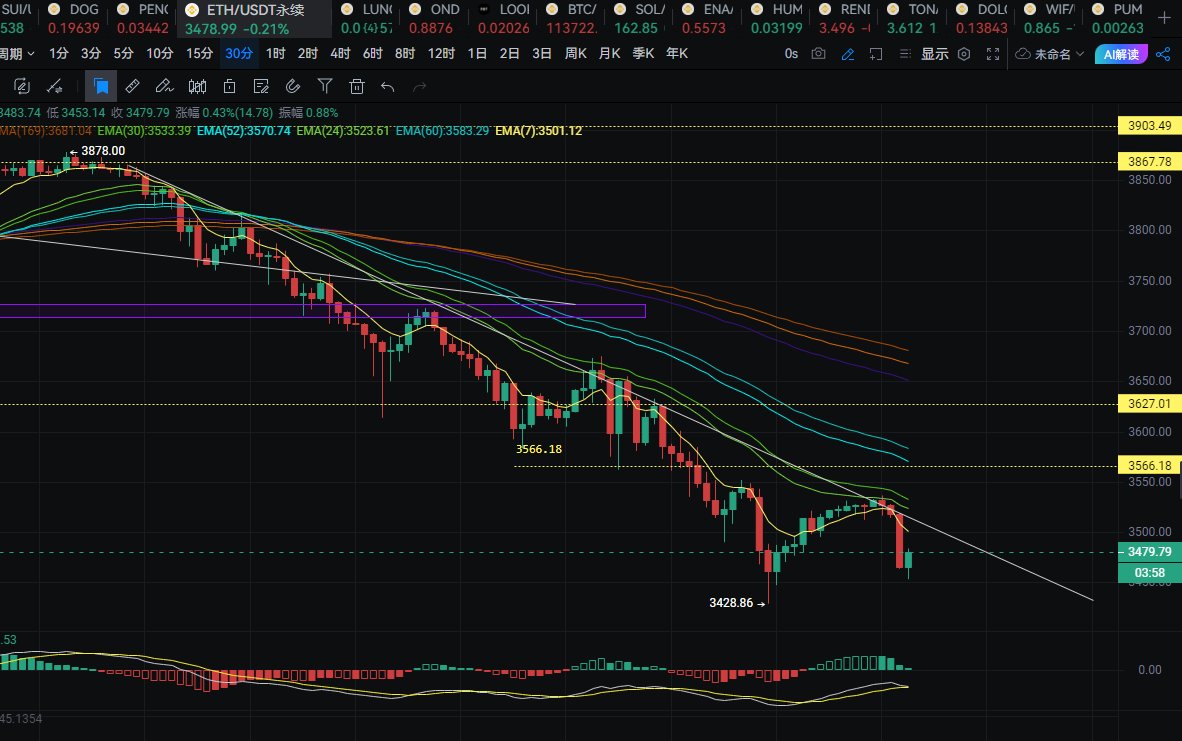Undo the last drawing action

[x=387, y=87]
